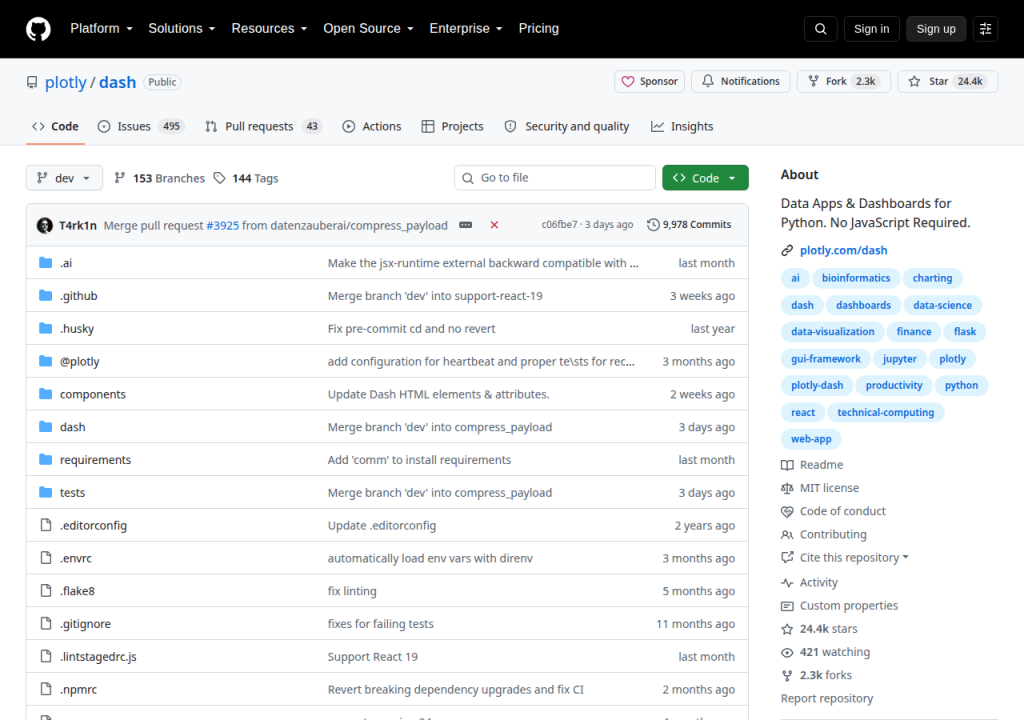Open the Security and quality tab

[567, 126]
